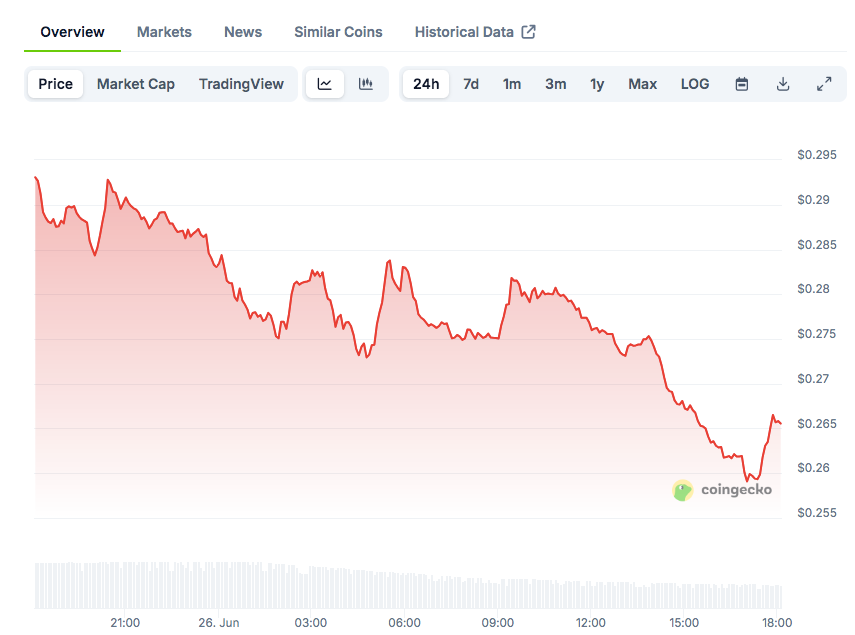This screenshot has height=635, width=855.
Task: Click the 18:00 time axis label
Action: (777, 622)
